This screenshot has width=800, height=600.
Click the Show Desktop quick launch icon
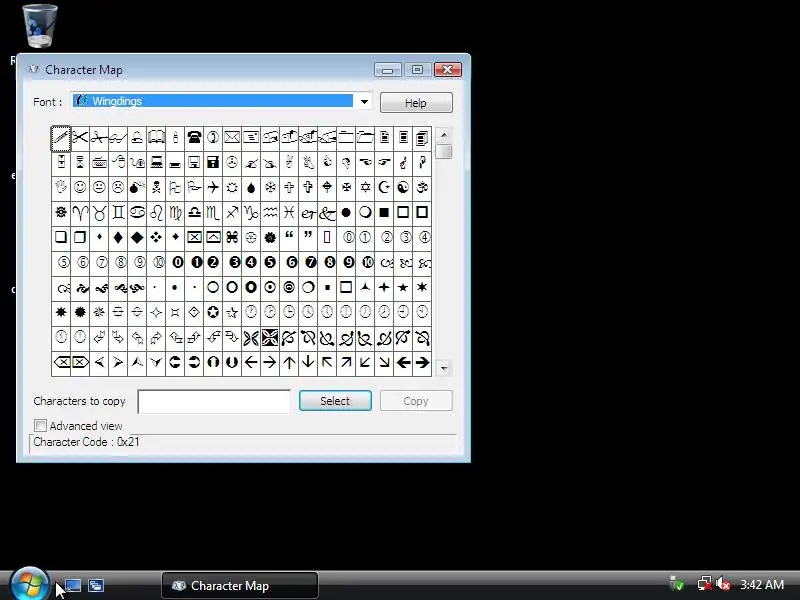pyautogui.click(x=73, y=585)
